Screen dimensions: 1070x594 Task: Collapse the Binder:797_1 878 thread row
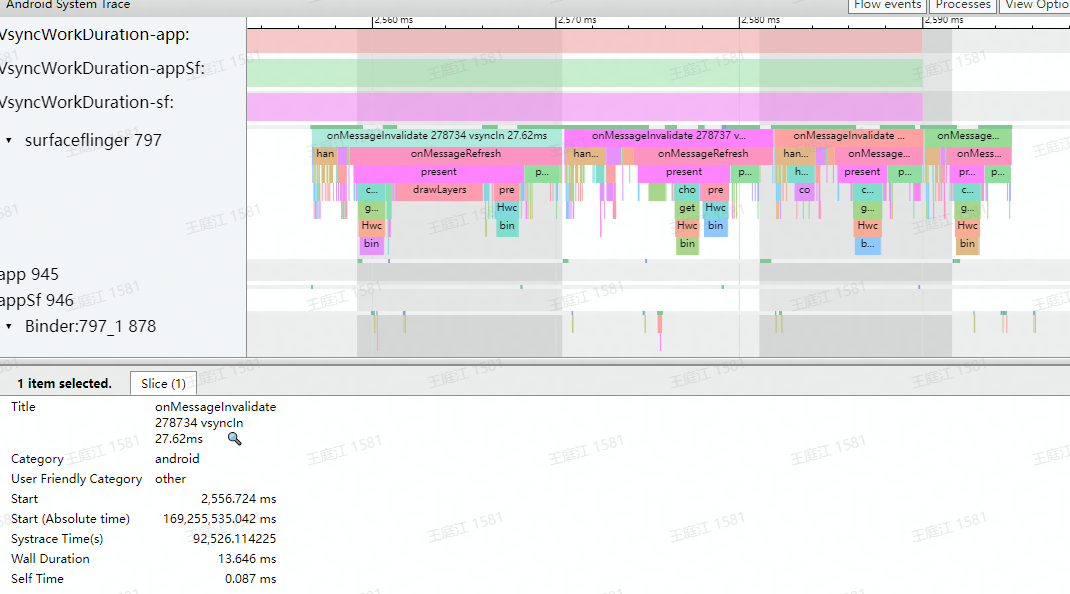point(9,326)
